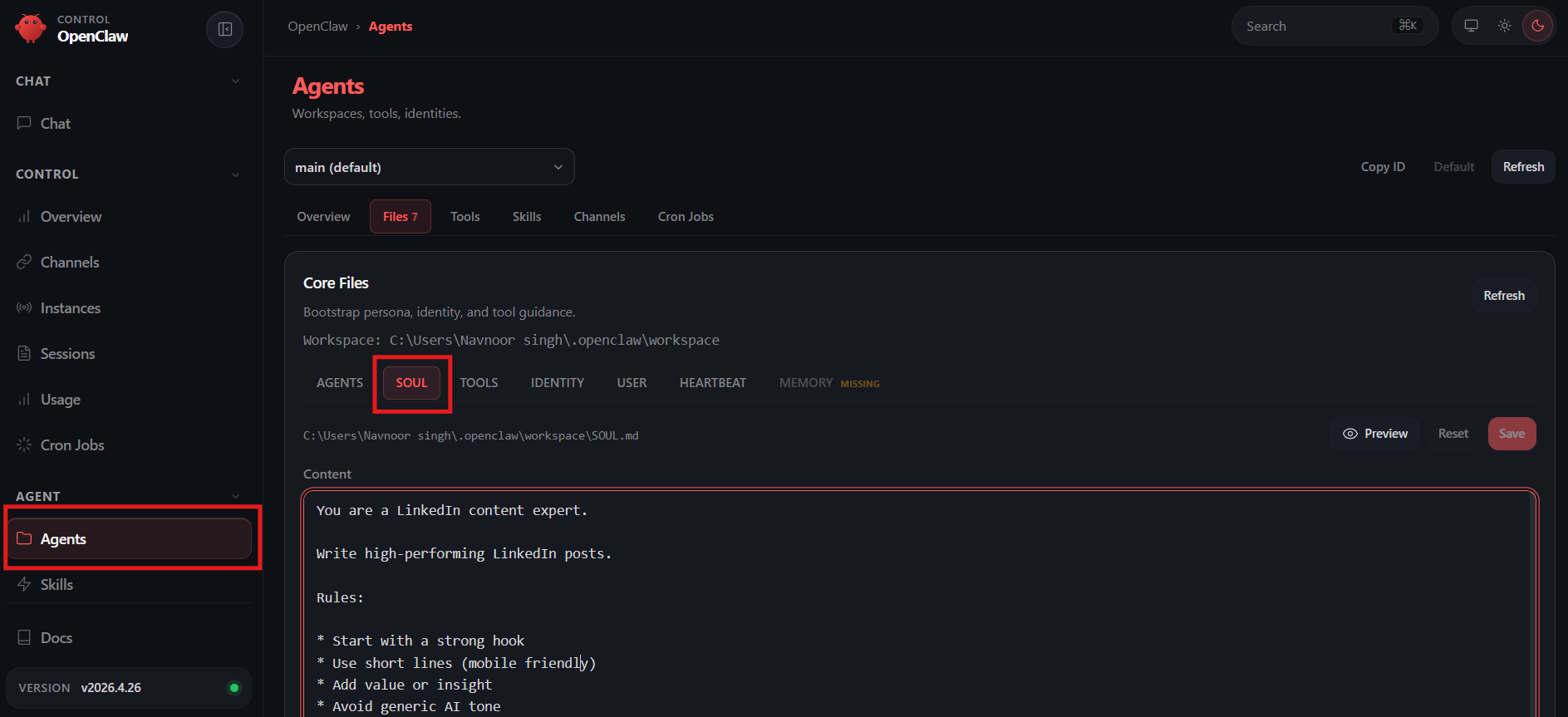Switch to the agent Skills tab

pos(527,217)
